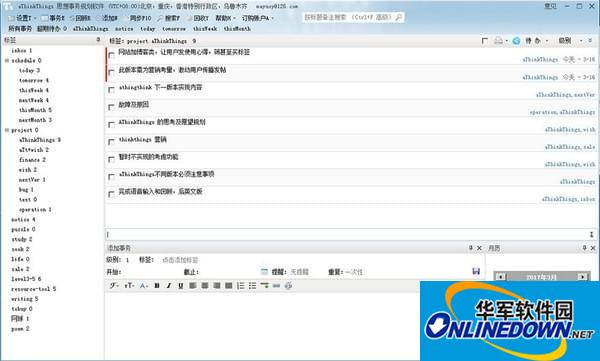Tick the checkbox for thinkthings marketing task
600x361 pixels.
click(111, 142)
